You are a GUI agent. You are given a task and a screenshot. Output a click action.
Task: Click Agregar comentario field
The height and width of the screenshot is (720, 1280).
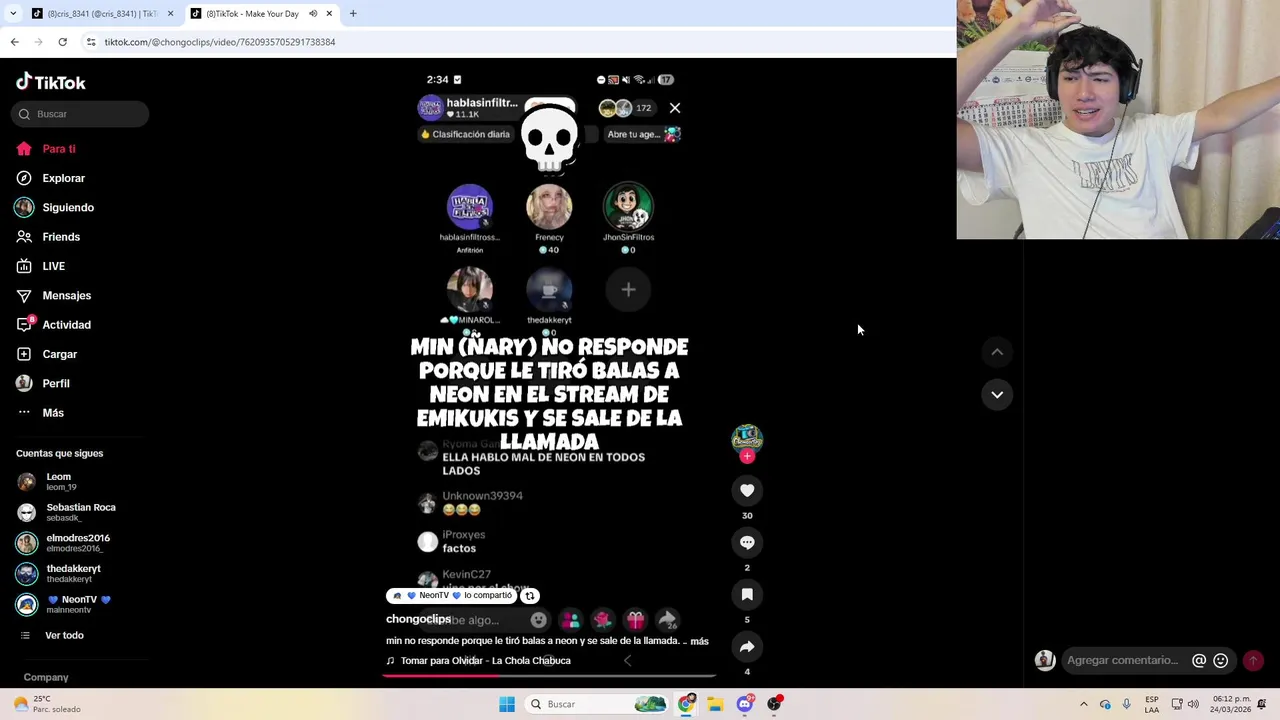pyautogui.click(x=1122, y=660)
